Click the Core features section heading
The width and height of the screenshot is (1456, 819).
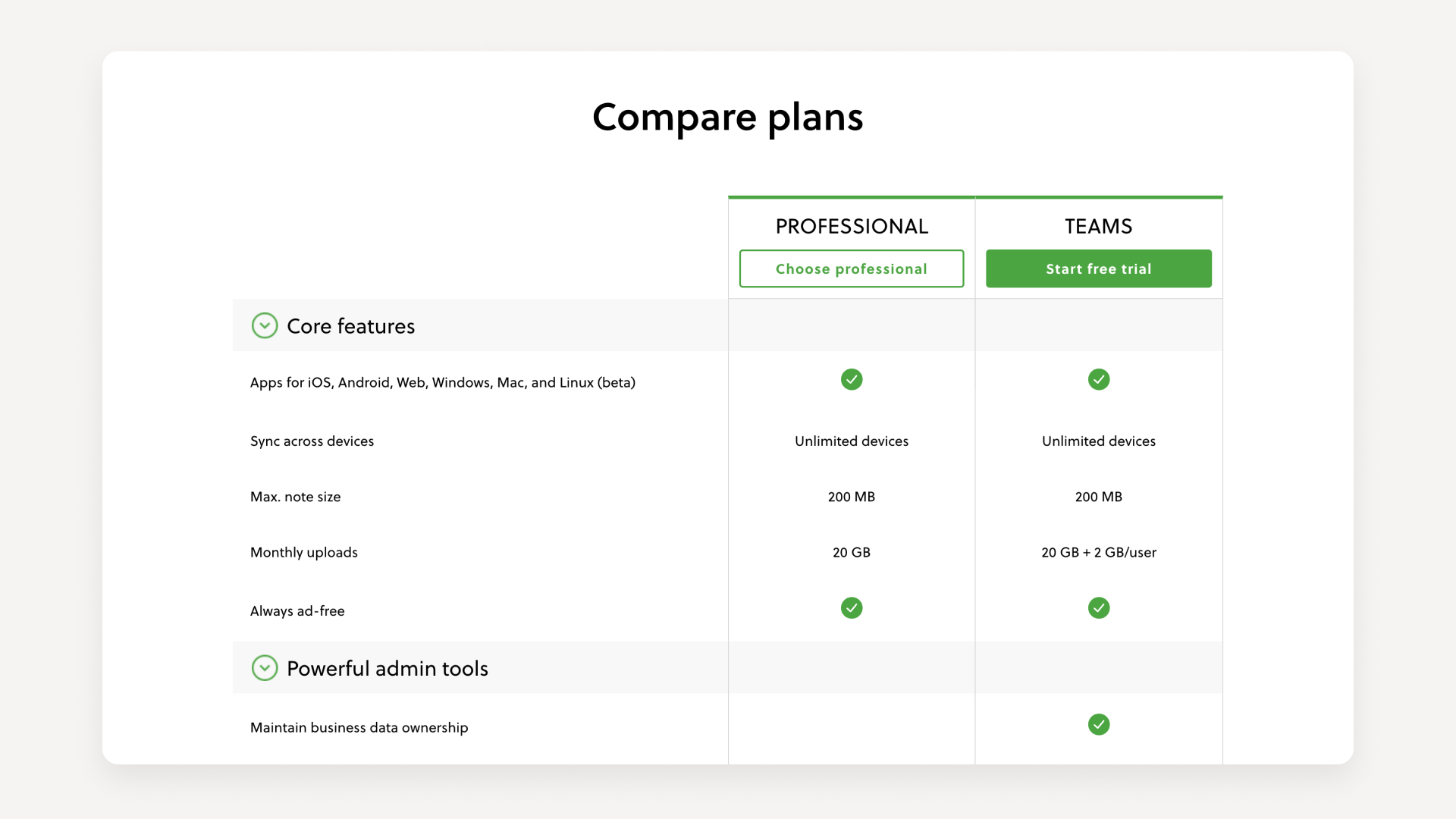tap(350, 326)
